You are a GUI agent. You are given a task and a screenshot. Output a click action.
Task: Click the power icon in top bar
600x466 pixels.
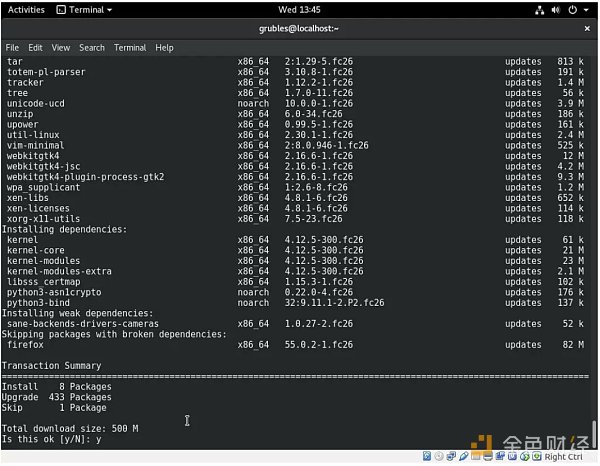(x=572, y=9)
